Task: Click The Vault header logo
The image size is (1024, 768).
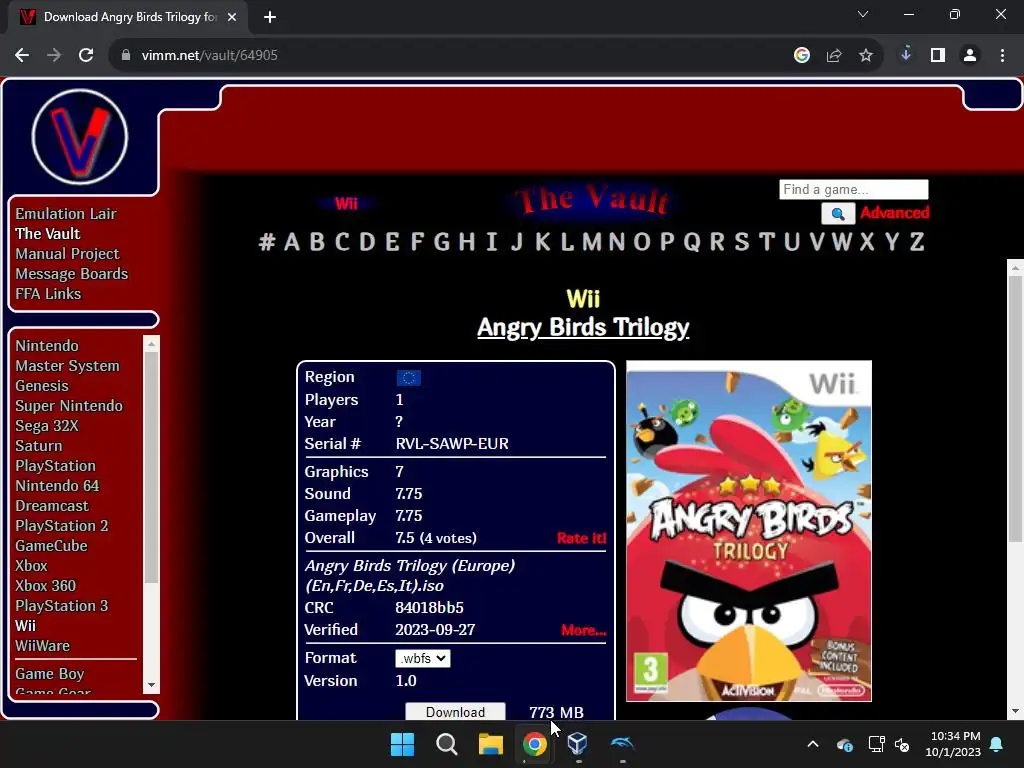Action: pyautogui.click(x=592, y=200)
